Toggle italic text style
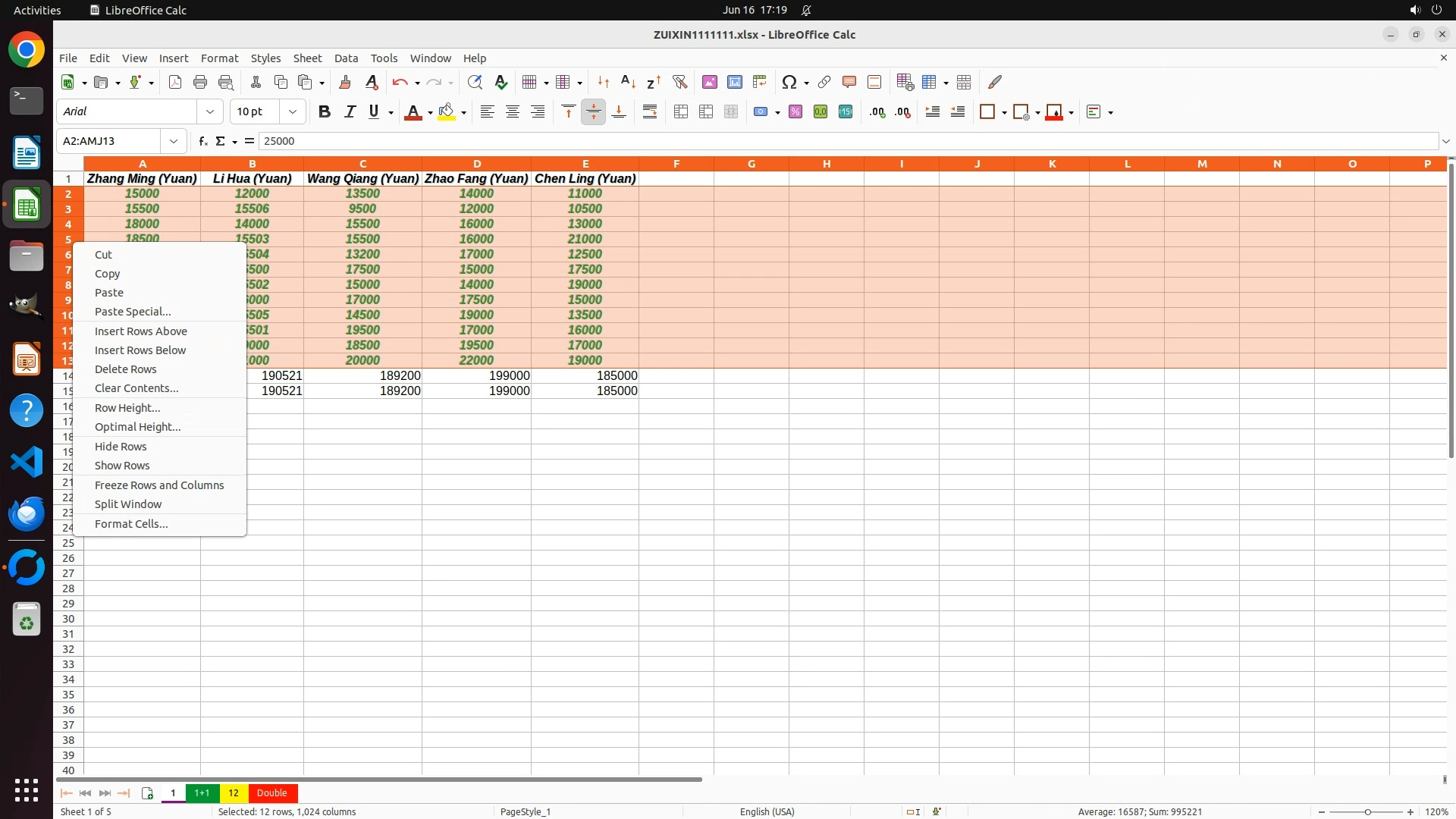The height and width of the screenshot is (819, 1456). click(350, 112)
